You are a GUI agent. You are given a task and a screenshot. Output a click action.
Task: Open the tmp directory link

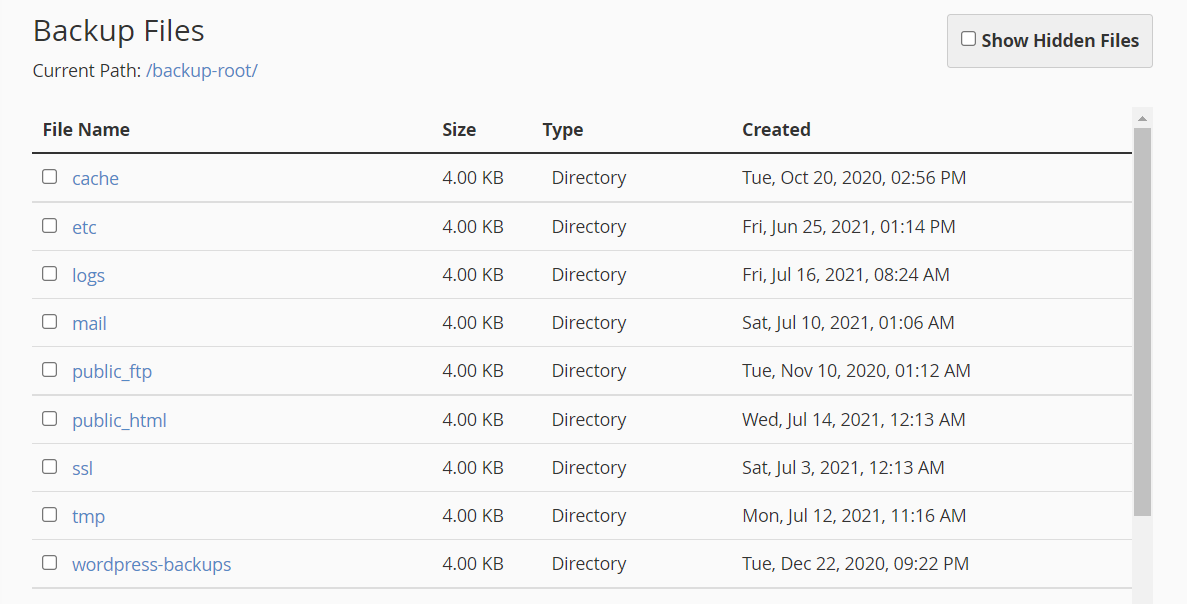pyautogui.click(x=89, y=516)
